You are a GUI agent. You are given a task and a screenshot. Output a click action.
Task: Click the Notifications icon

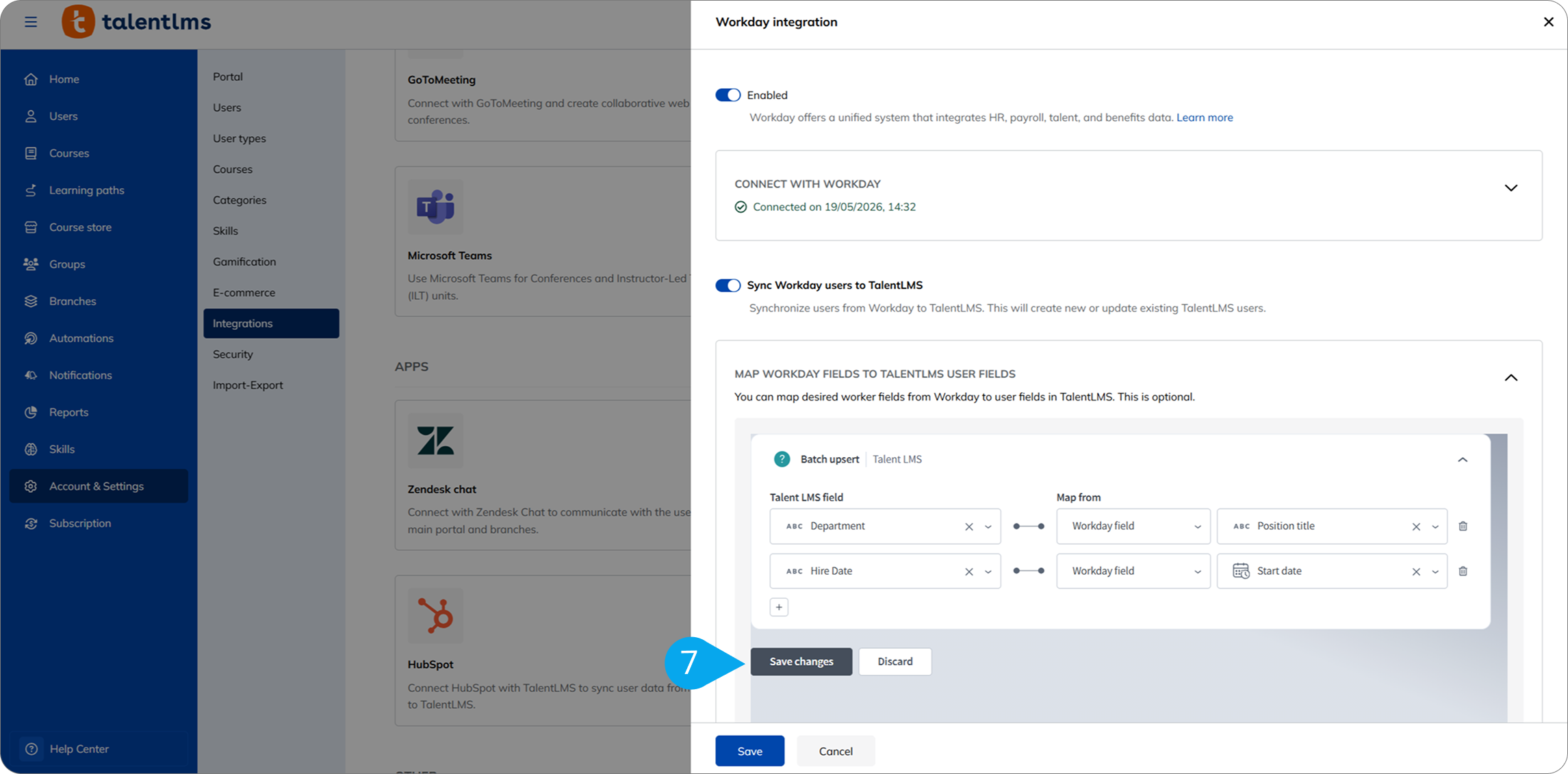coord(31,375)
